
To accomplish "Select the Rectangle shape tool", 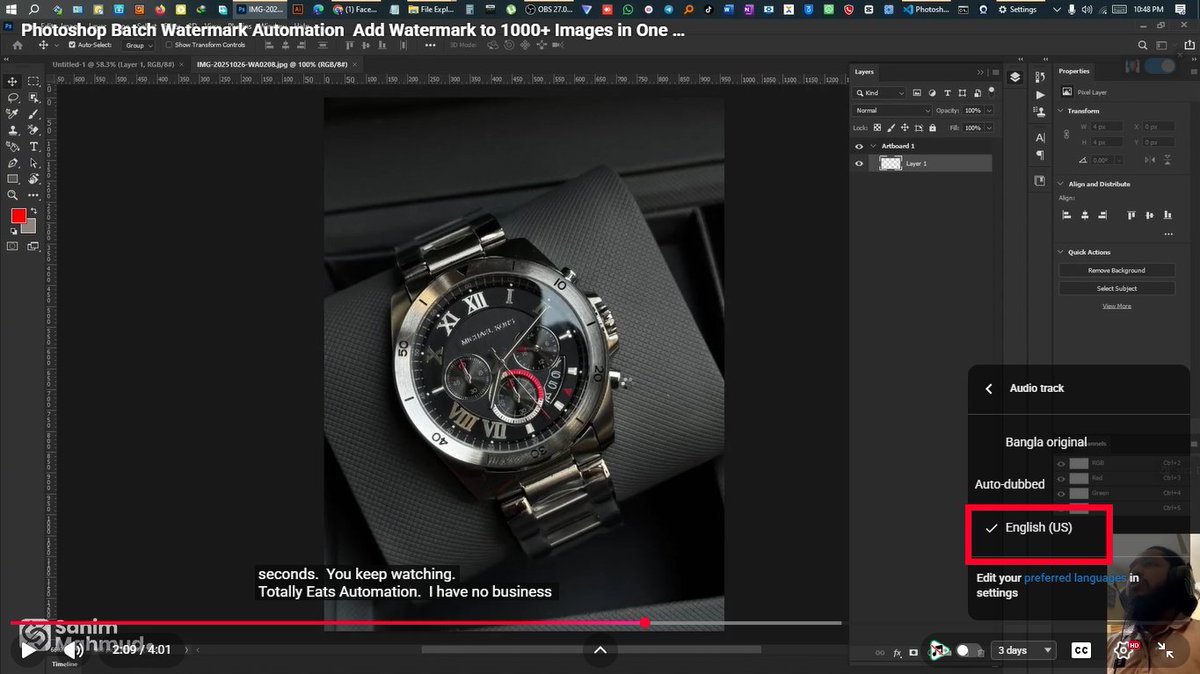I will (12, 178).
